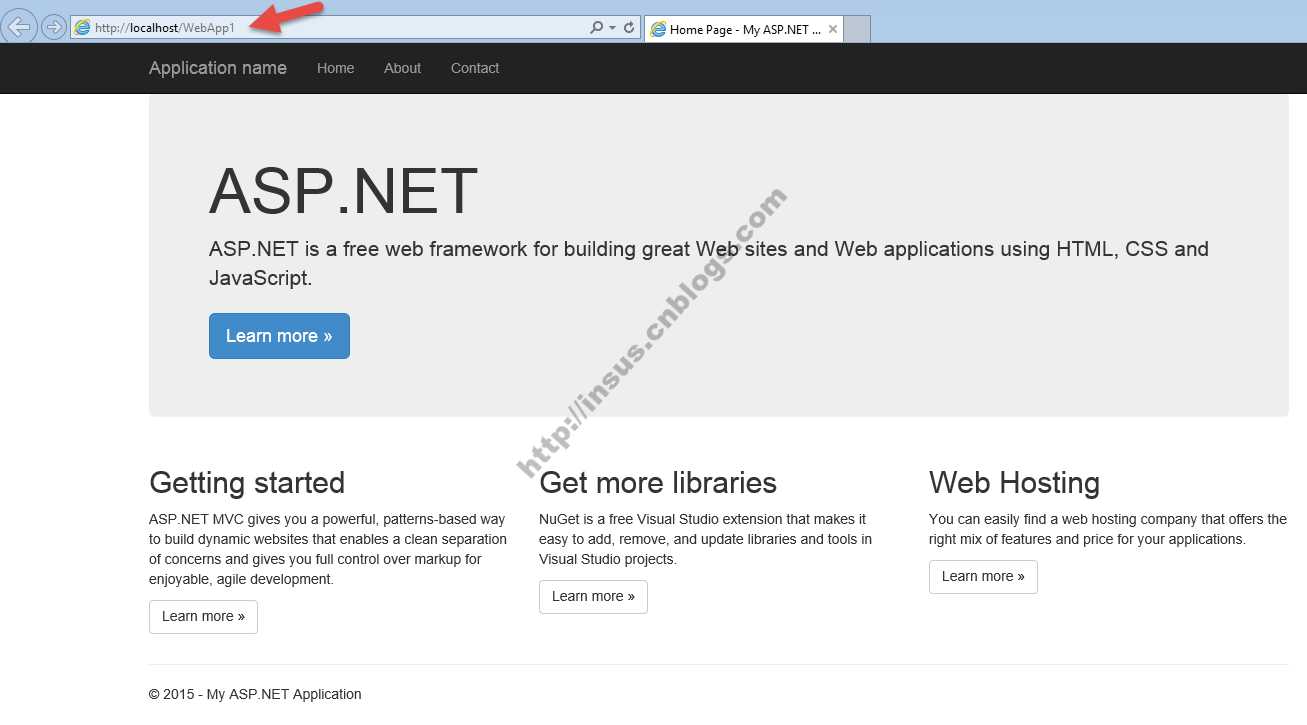Viewport: 1307px width, 725px height.
Task: Open the address bar dropdown arrow
Action: [612, 28]
